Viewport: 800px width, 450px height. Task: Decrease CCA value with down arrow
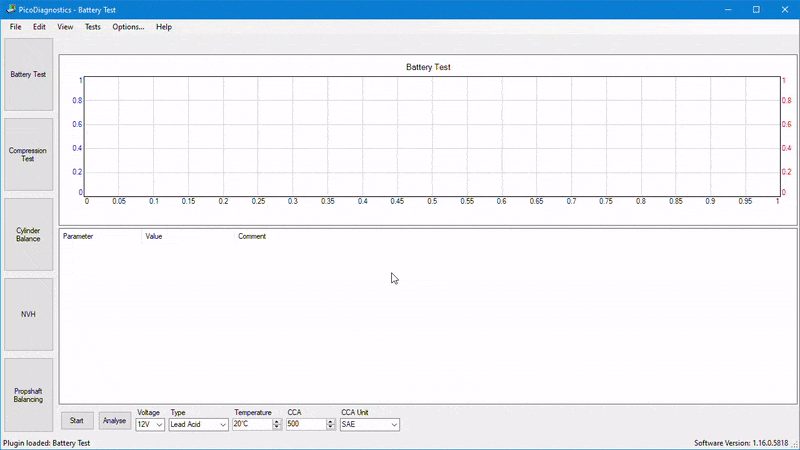[331, 427]
